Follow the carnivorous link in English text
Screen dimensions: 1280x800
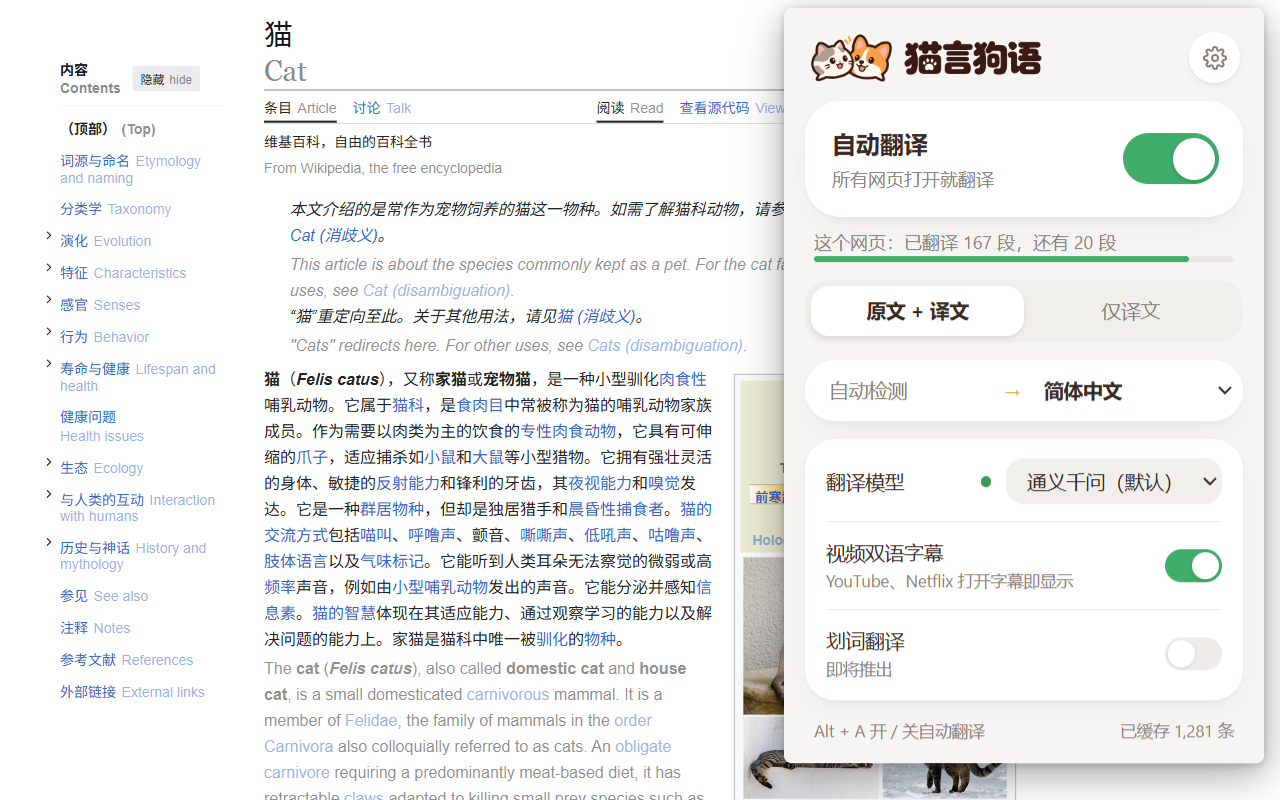pos(508,694)
